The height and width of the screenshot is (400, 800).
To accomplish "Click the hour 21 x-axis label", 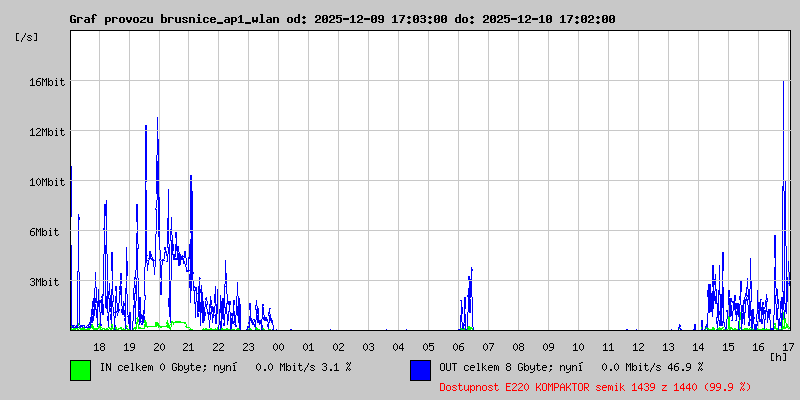I will 189,347.
